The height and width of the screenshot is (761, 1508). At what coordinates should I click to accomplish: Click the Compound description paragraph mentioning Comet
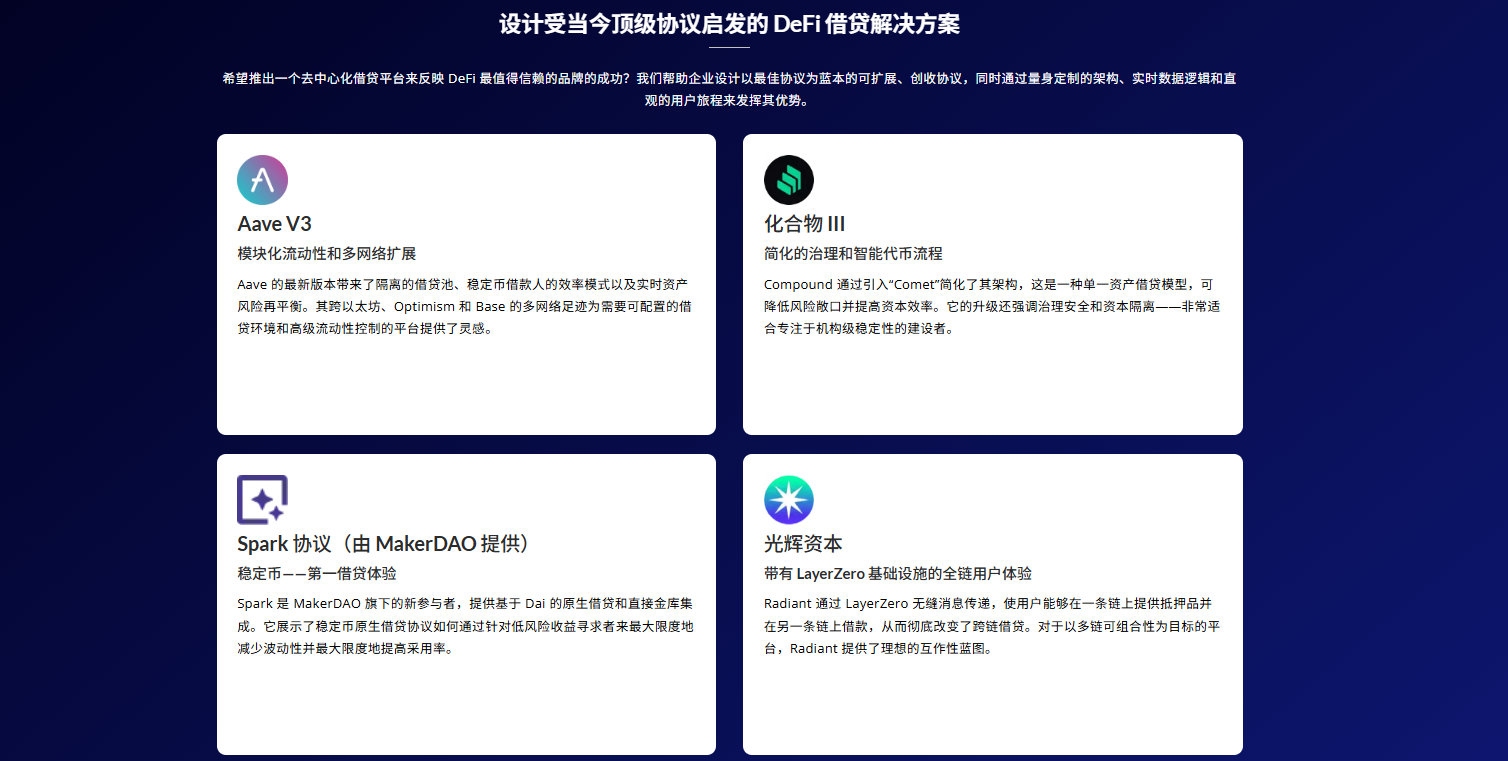coord(991,306)
